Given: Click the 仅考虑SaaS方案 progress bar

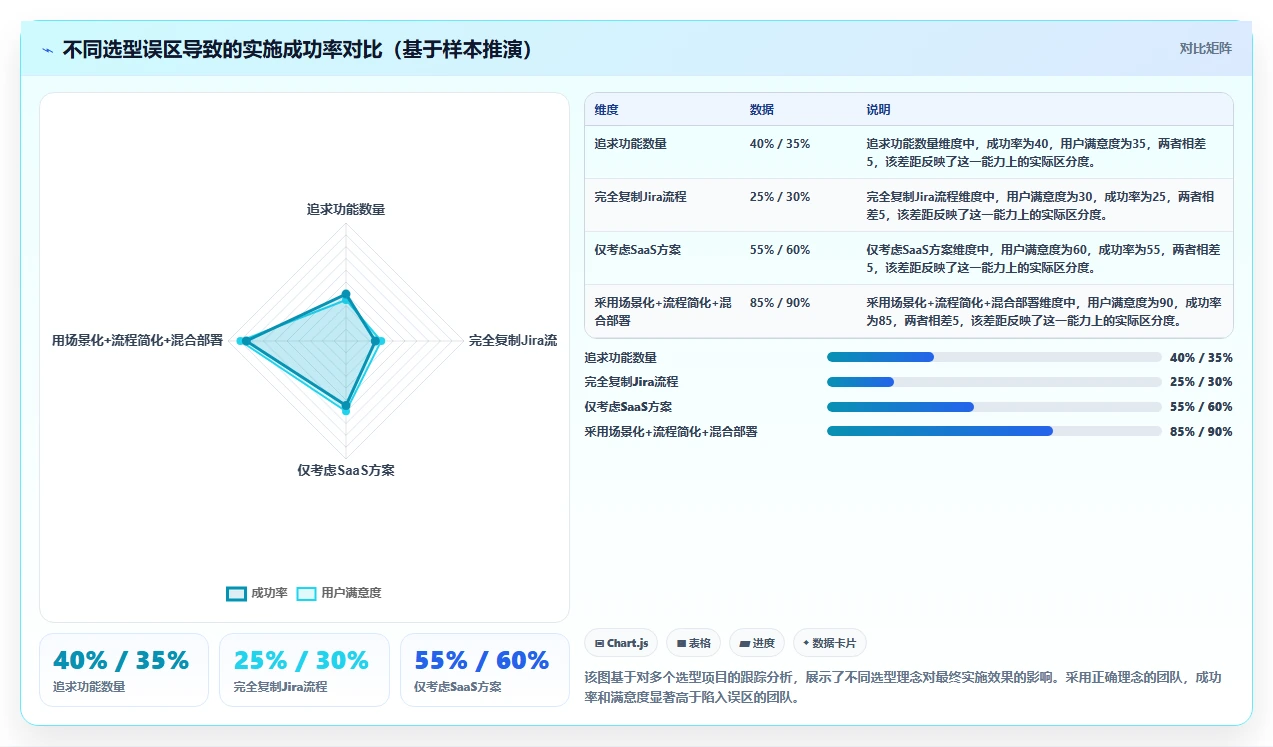Looking at the screenshot, I should [994, 407].
